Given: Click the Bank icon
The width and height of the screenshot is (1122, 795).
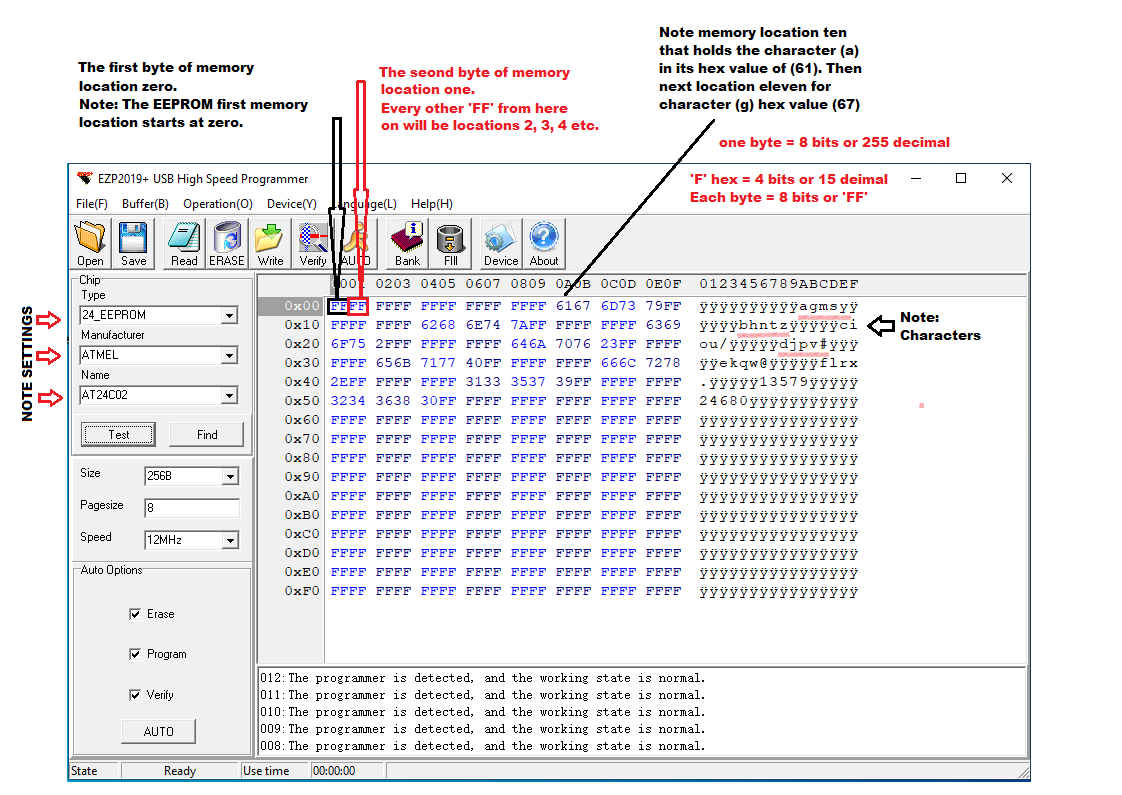Looking at the screenshot, I should (x=406, y=242).
